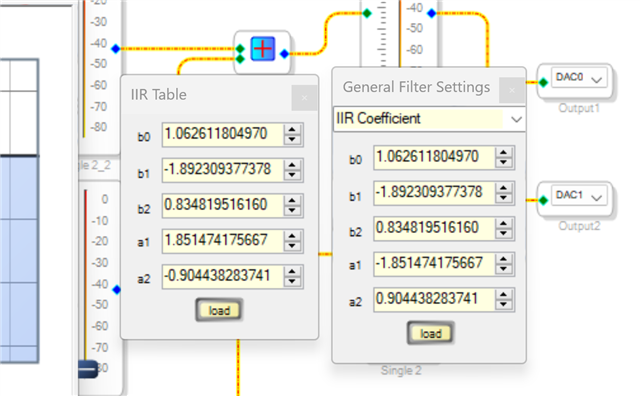This screenshot has height=396, width=640.
Task: Open the DAC0 output dropdown
Action: coord(596,80)
